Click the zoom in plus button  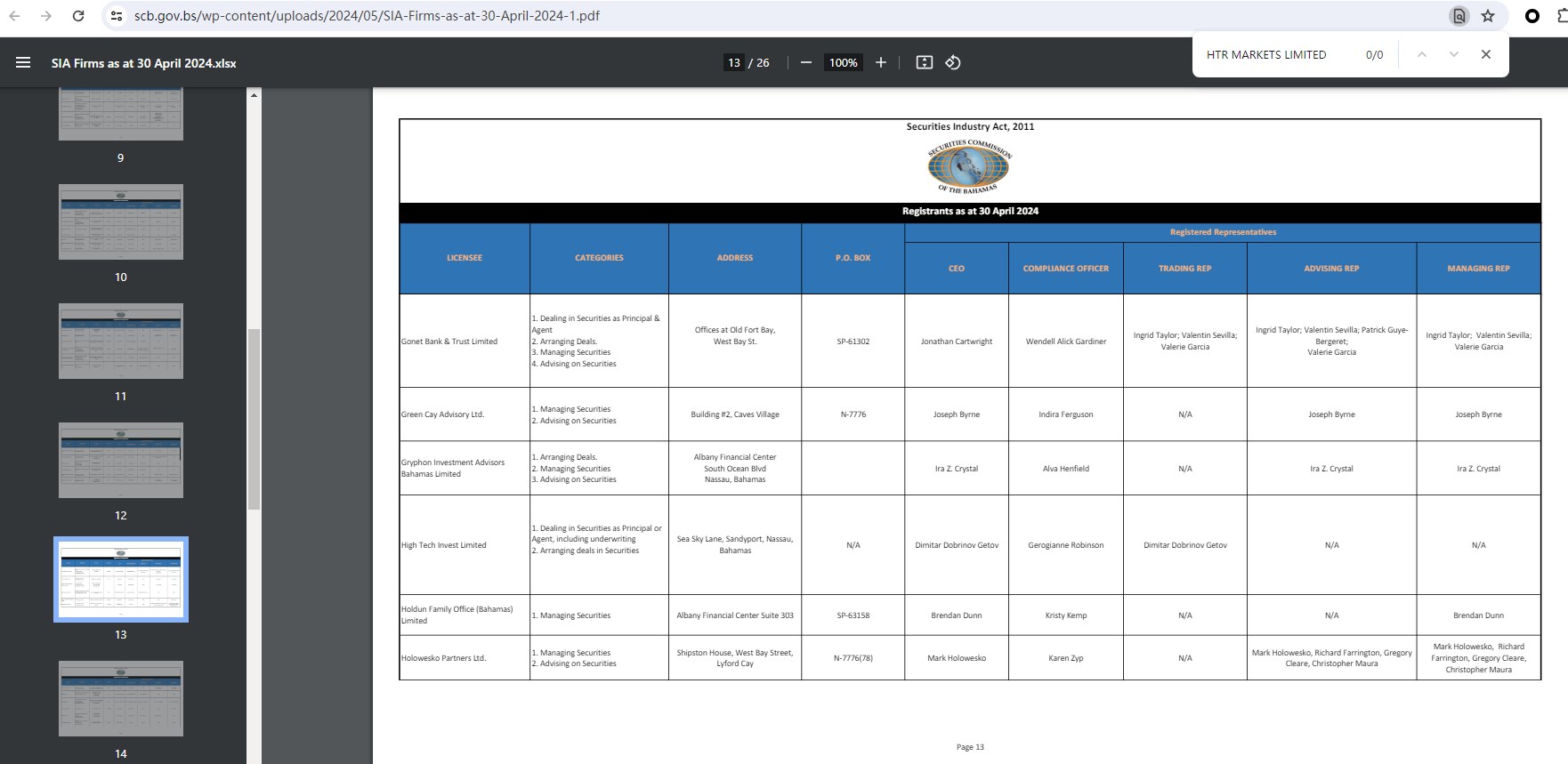click(x=880, y=62)
